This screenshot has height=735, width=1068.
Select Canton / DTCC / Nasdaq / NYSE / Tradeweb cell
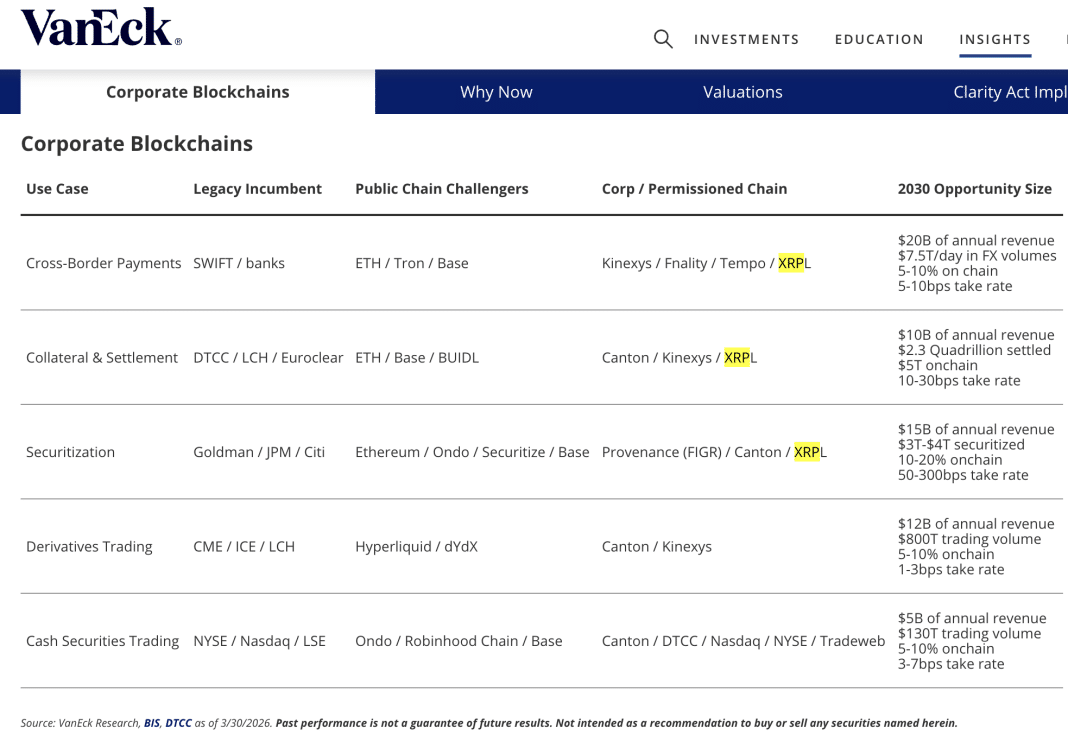point(743,641)
